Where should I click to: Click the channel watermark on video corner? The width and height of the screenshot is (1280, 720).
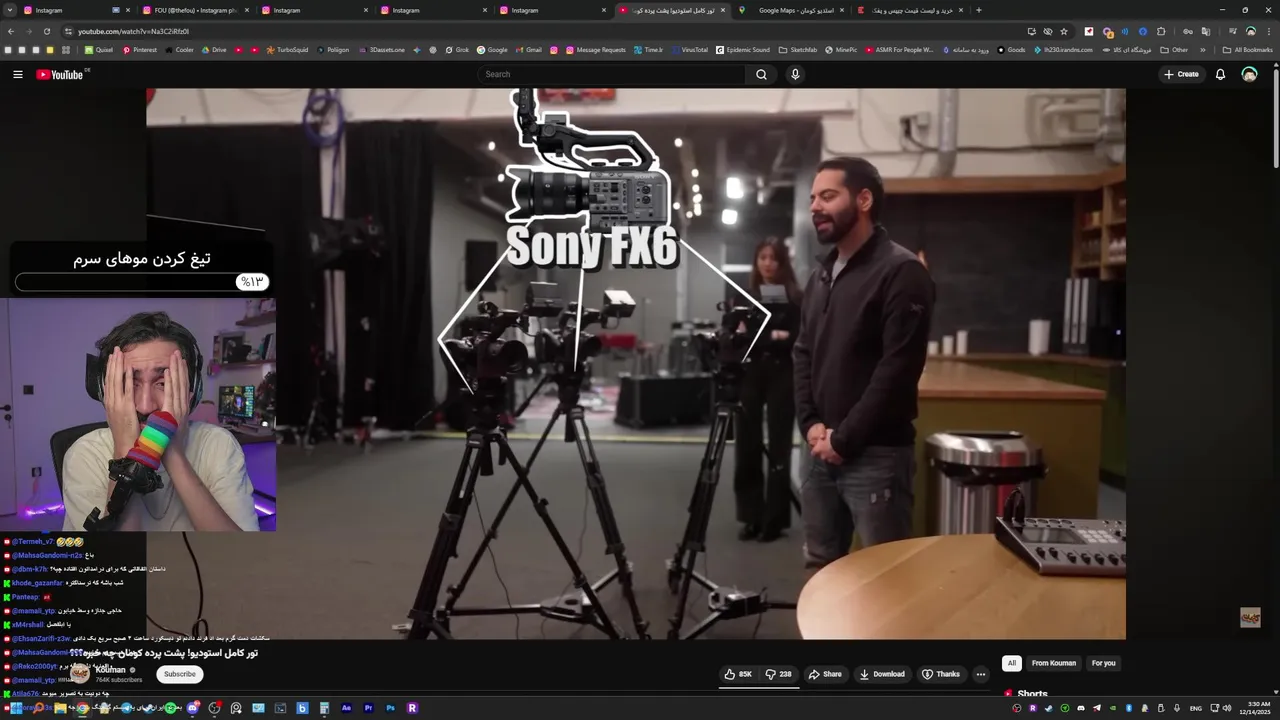pos(1250,618)
